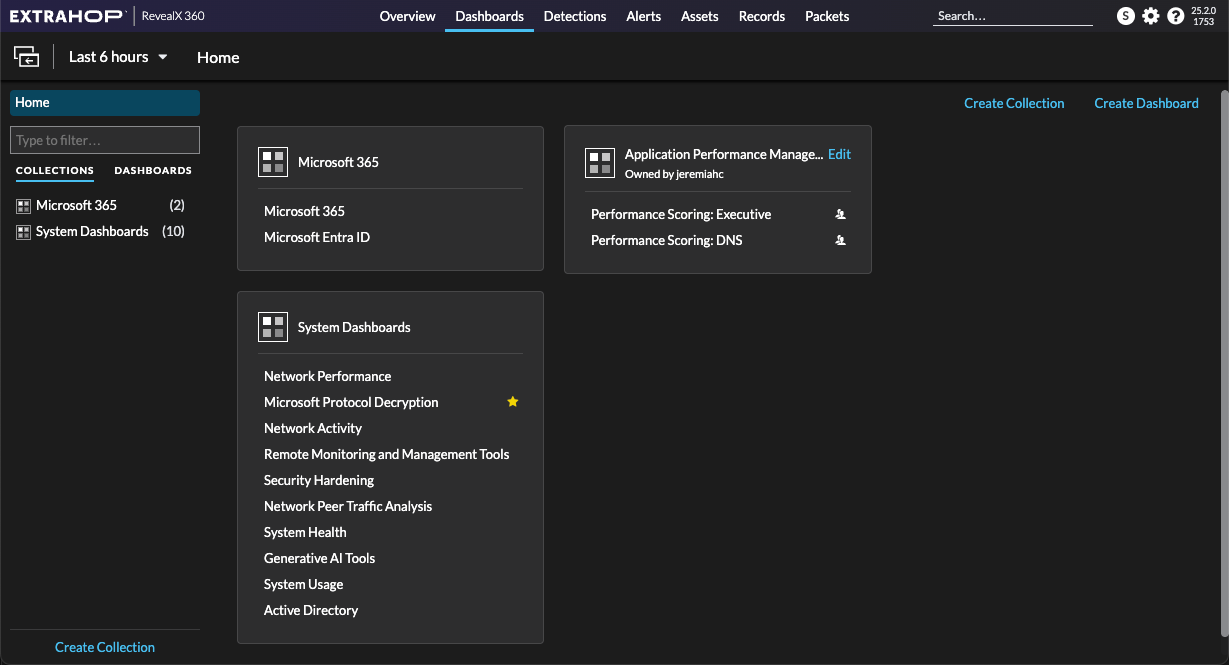Click the System Dashboards collection icon in sidebar
Screen dimensions: 1229x665
click(24, 232)
